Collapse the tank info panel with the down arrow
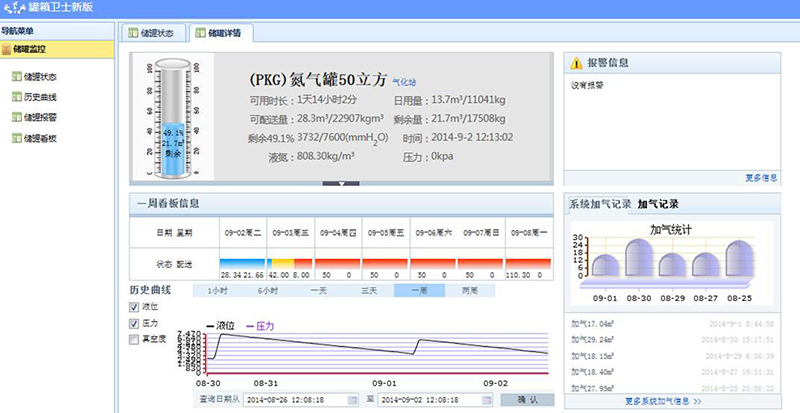 [341, 183]
